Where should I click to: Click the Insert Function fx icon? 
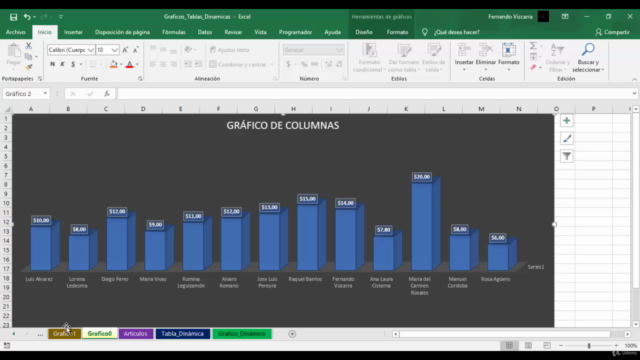click(107, 94)
